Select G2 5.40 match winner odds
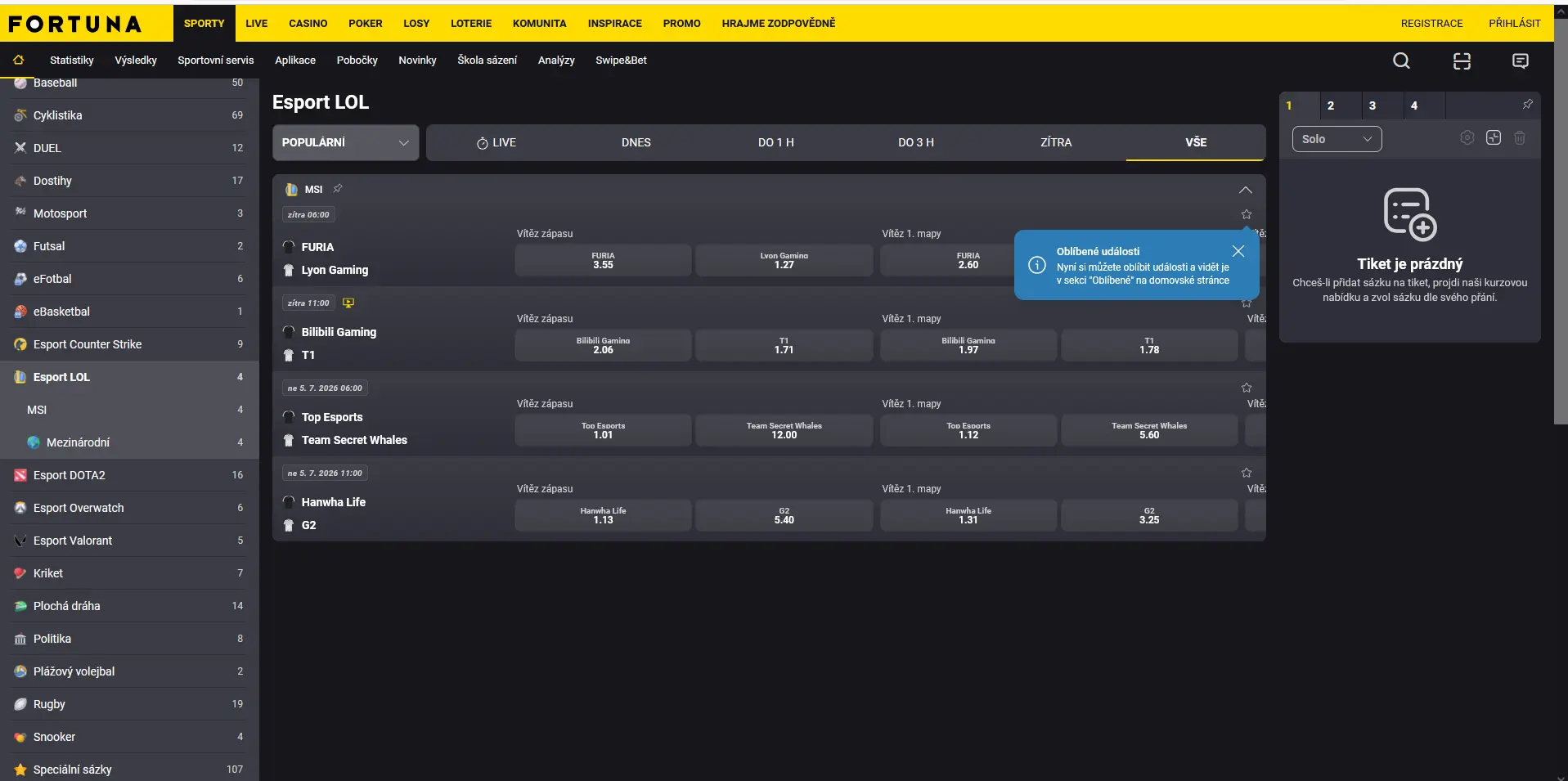This screenshot has width=1568, height=781. coord(784,515)
